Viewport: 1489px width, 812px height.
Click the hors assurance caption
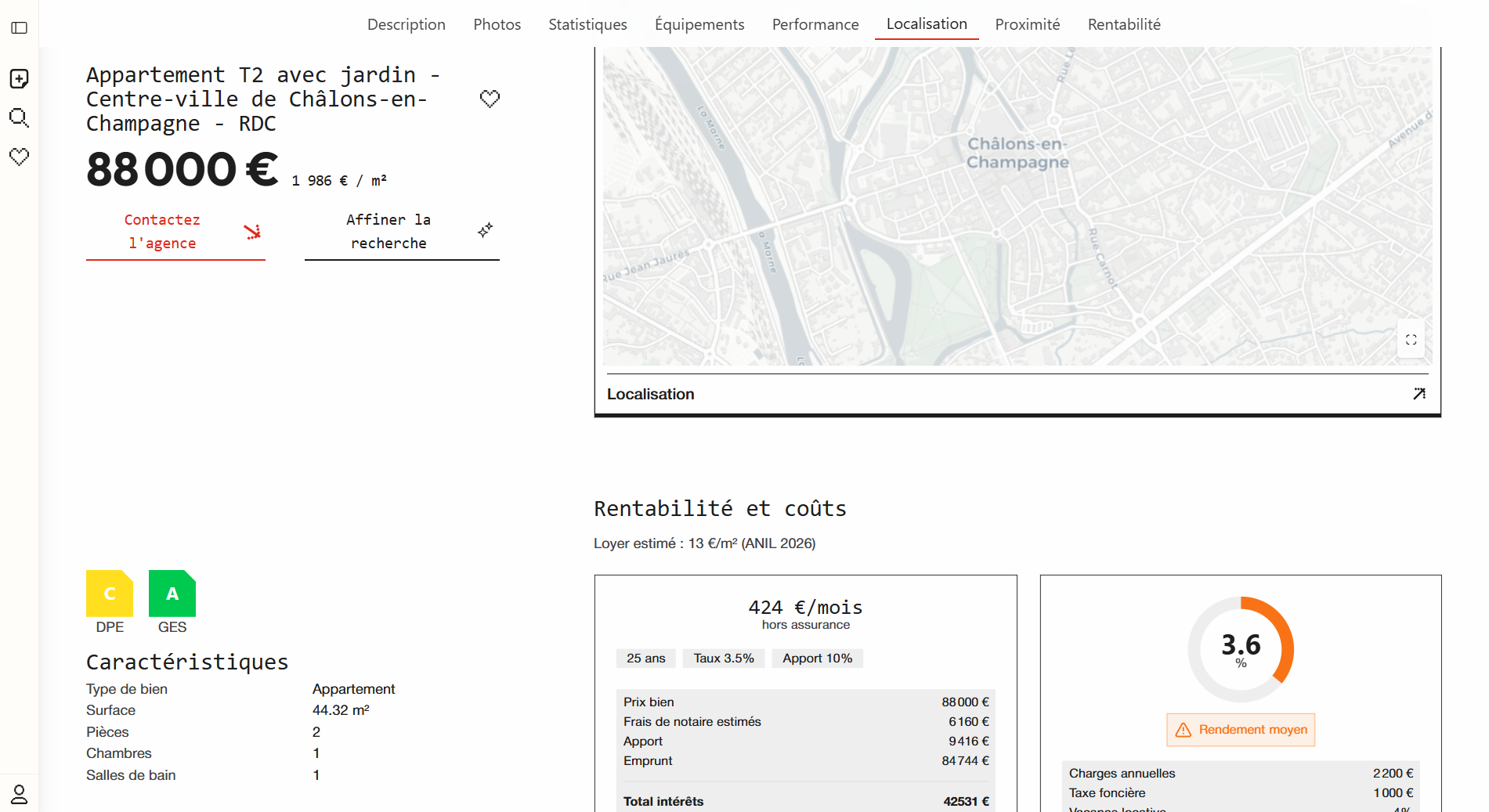(x=805, y=625)
